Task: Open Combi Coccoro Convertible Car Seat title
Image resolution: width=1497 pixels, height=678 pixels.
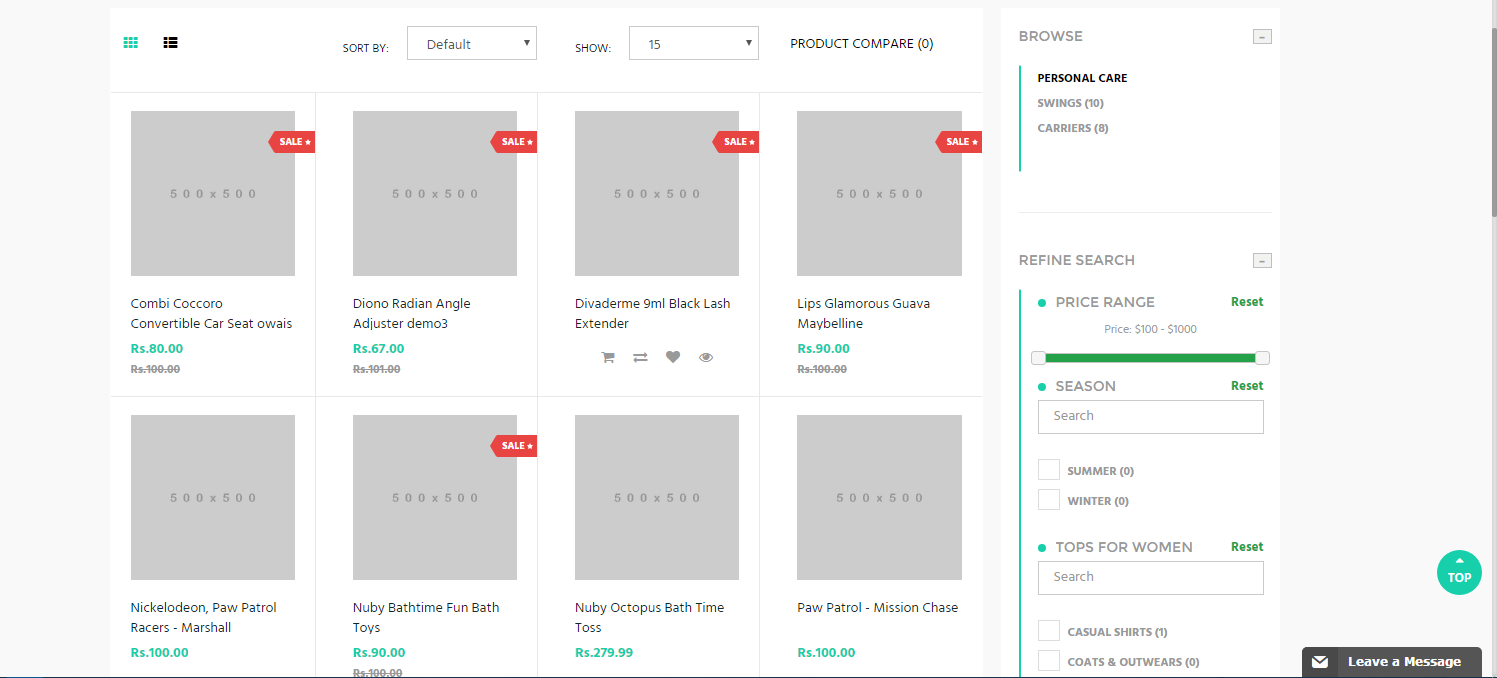Action: coord(212,313)
